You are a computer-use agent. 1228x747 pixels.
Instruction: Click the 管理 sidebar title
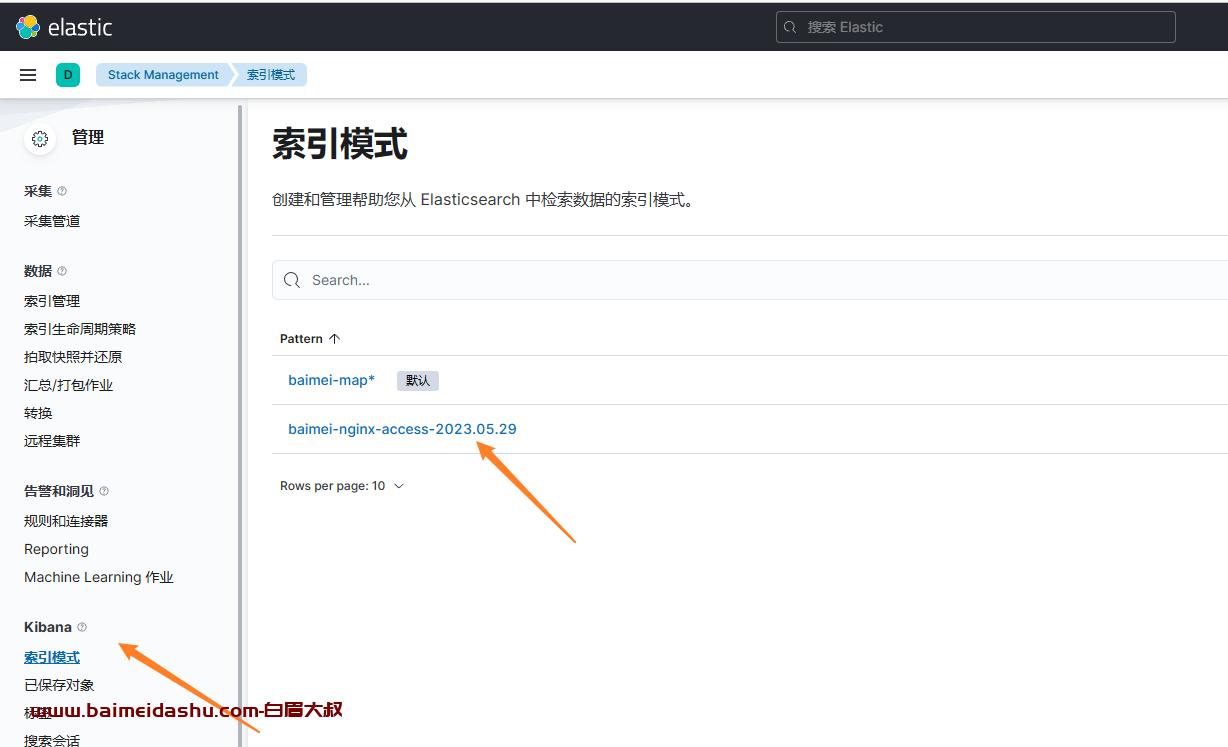point(88,138)
